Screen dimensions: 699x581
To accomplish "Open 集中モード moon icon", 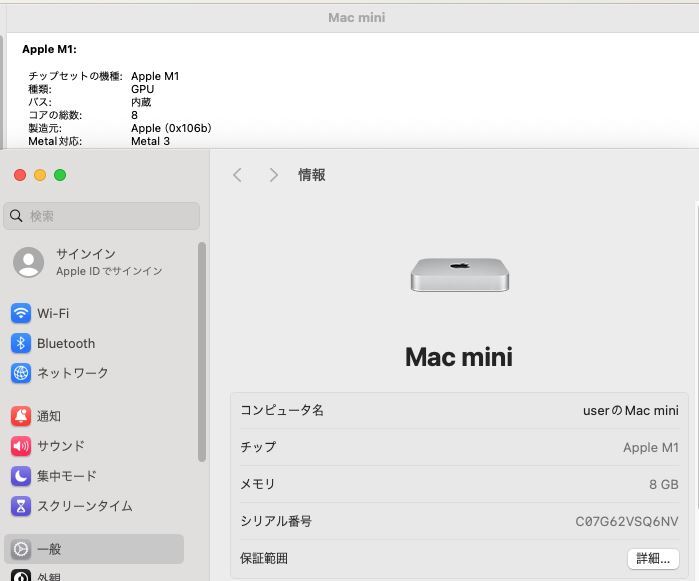I will (x=21, y=476).
